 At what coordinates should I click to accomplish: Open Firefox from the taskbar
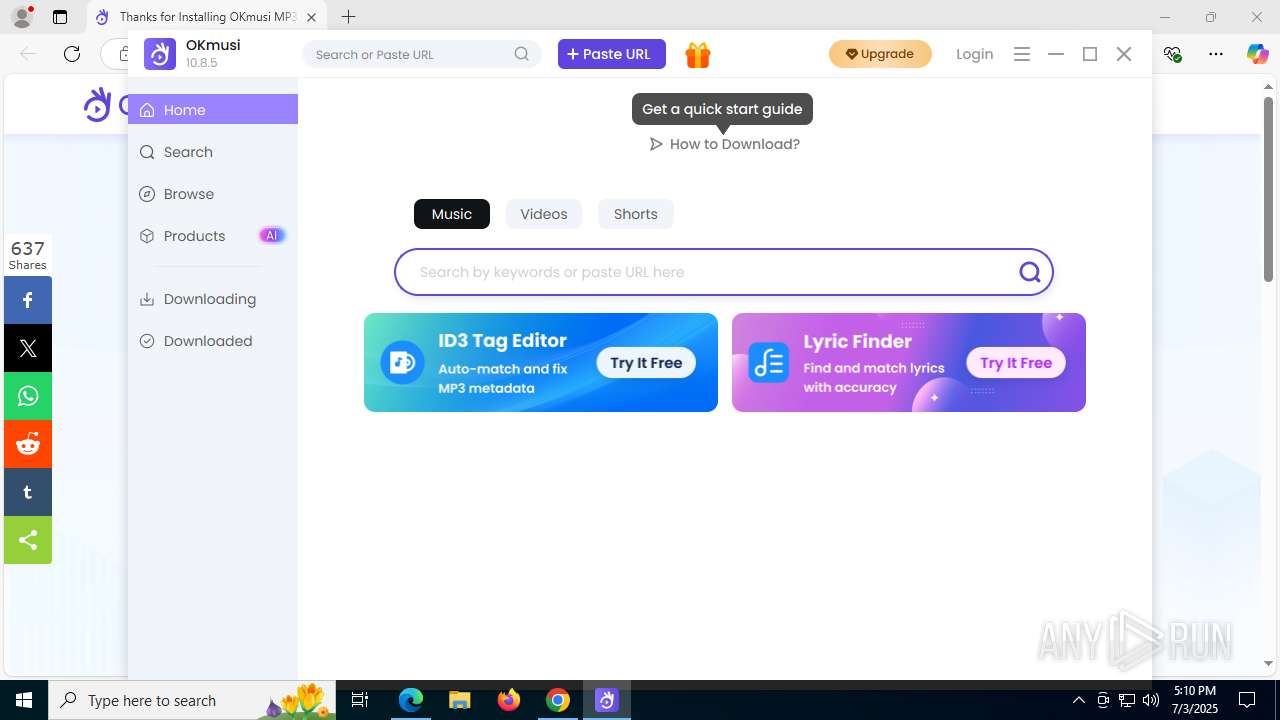tap(509, 700)
